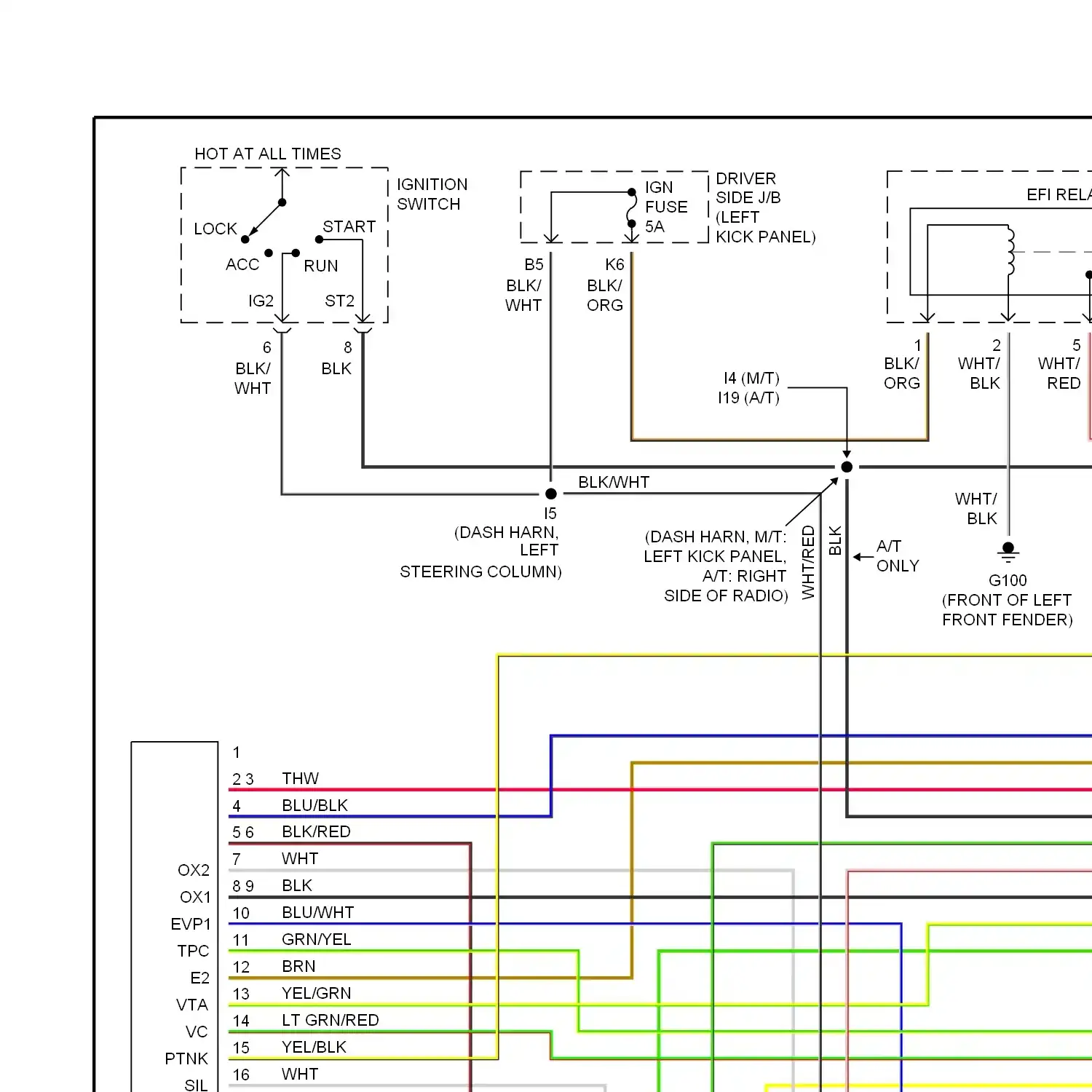The height and width of the screenshot is (1092, 1092).
Task: Click the 'SIDE OF RADIO)' location text
Action: [726, 596]
